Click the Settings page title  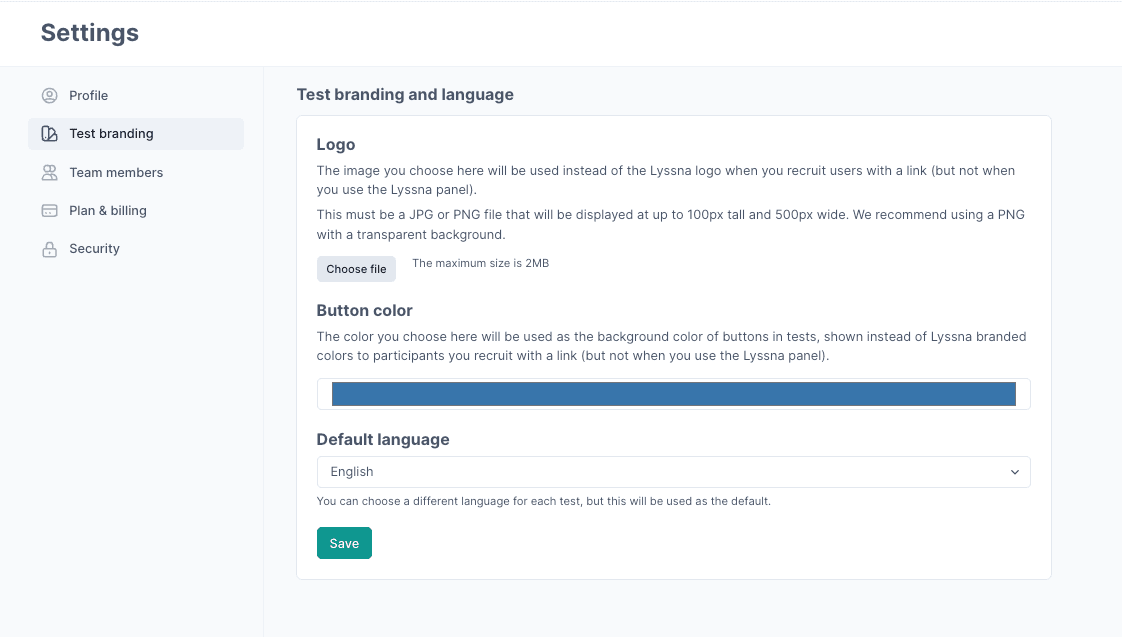pyautogui.click(x=90, y=33)
